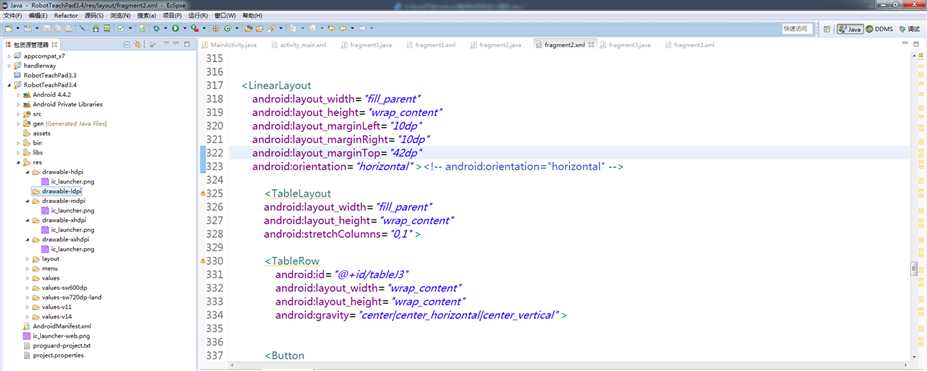Open dropdown arrow next to Run icon
The image size is (927, 371).
point(184,28)
